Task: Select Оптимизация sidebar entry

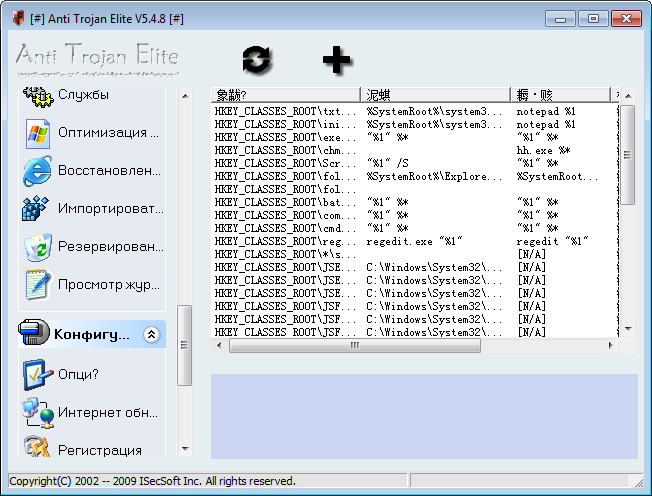Action: click(x=108, y=133)
